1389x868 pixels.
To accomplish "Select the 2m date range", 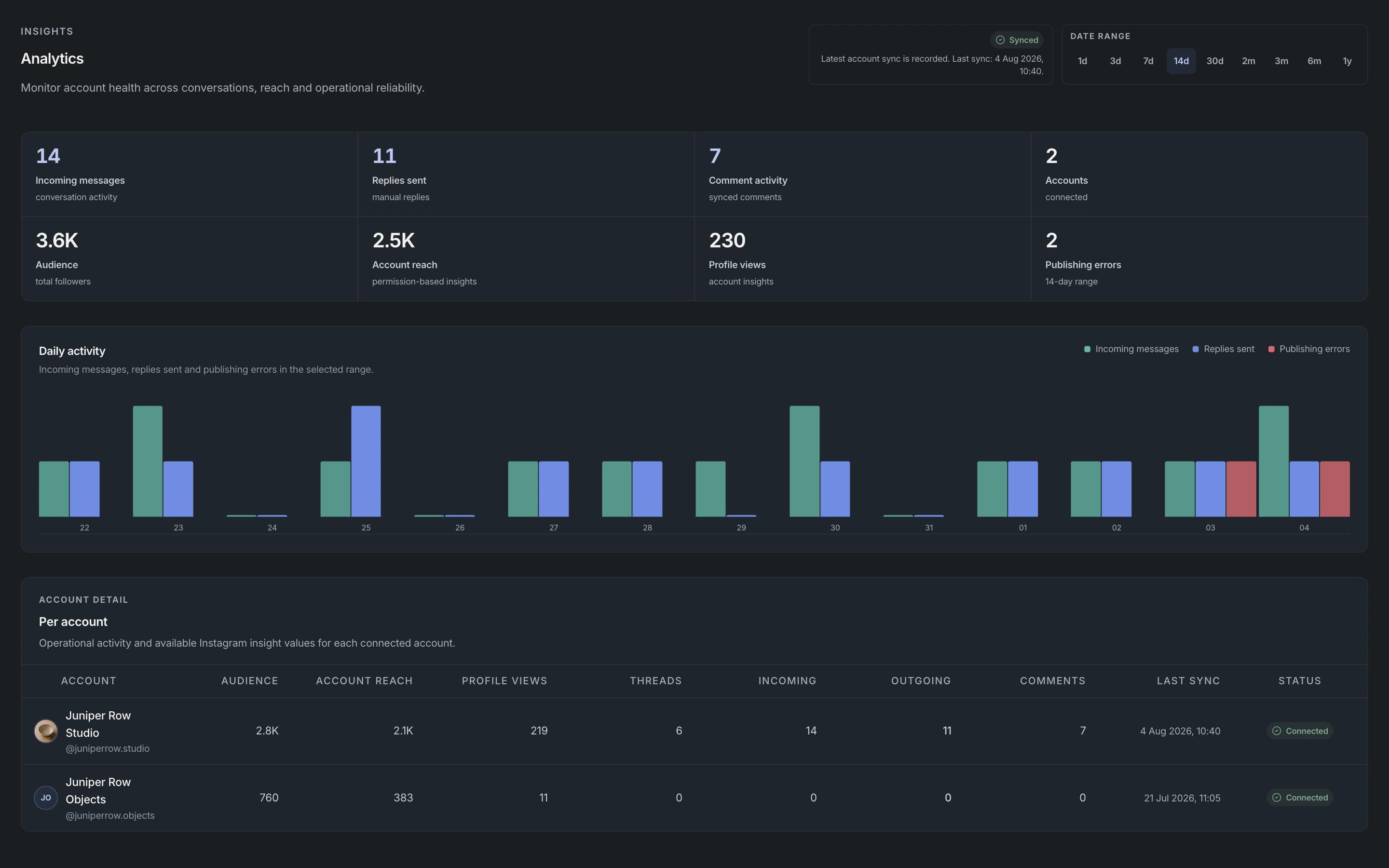I will [1248, 61].
